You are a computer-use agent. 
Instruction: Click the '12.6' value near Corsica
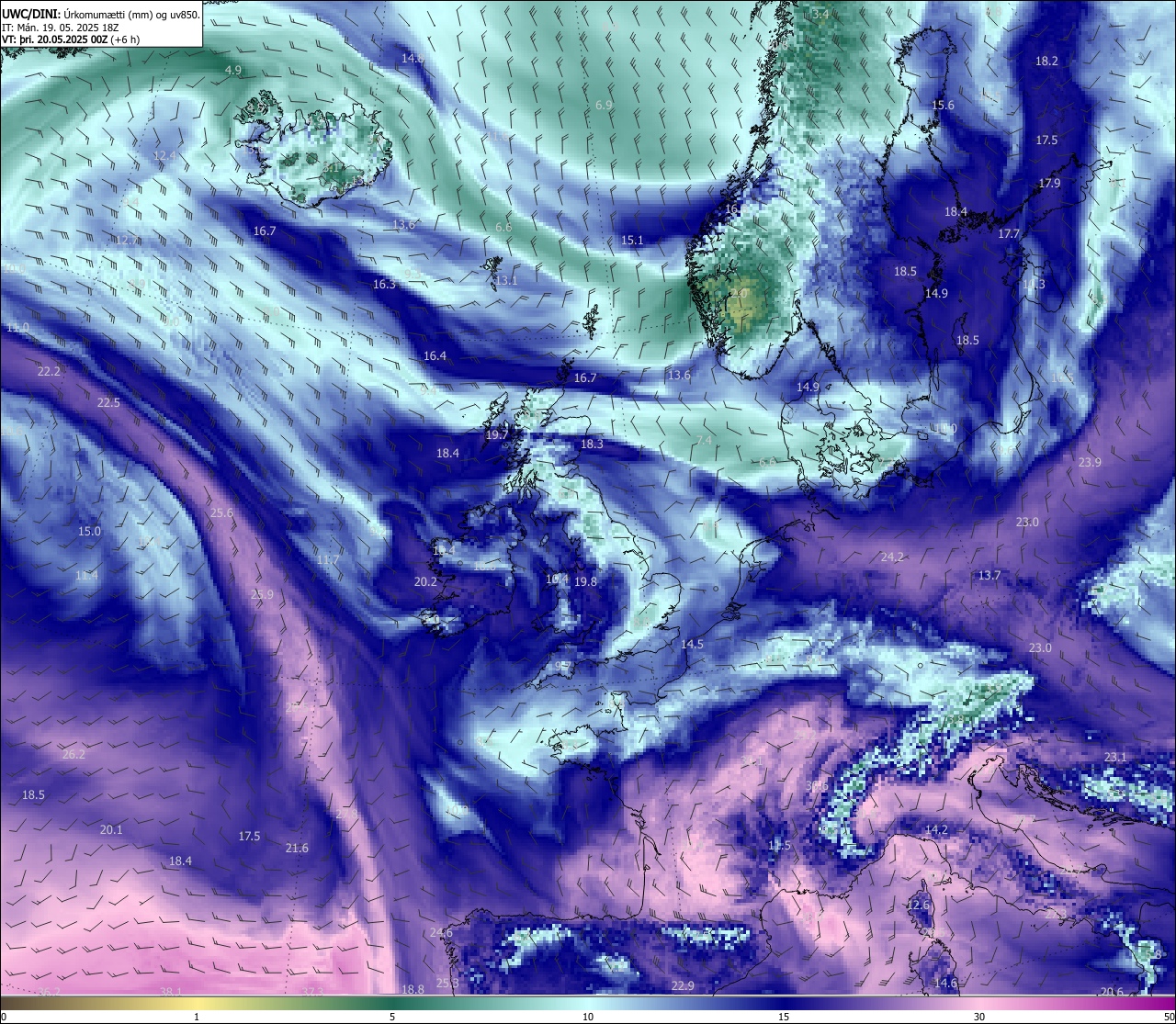point(918,906)
